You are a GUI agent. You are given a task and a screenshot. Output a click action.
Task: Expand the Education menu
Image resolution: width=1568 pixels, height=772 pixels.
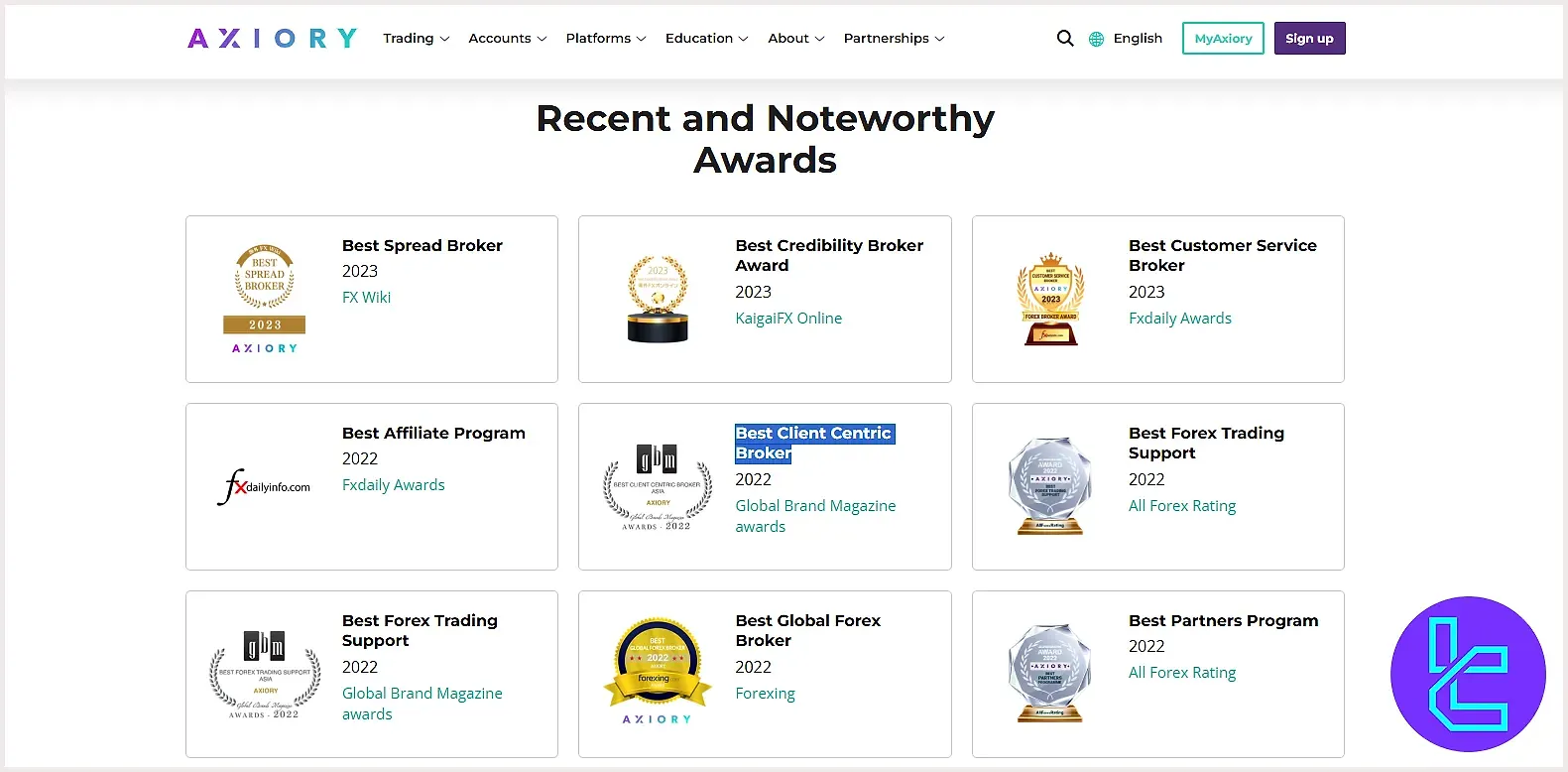coord(707,39)
